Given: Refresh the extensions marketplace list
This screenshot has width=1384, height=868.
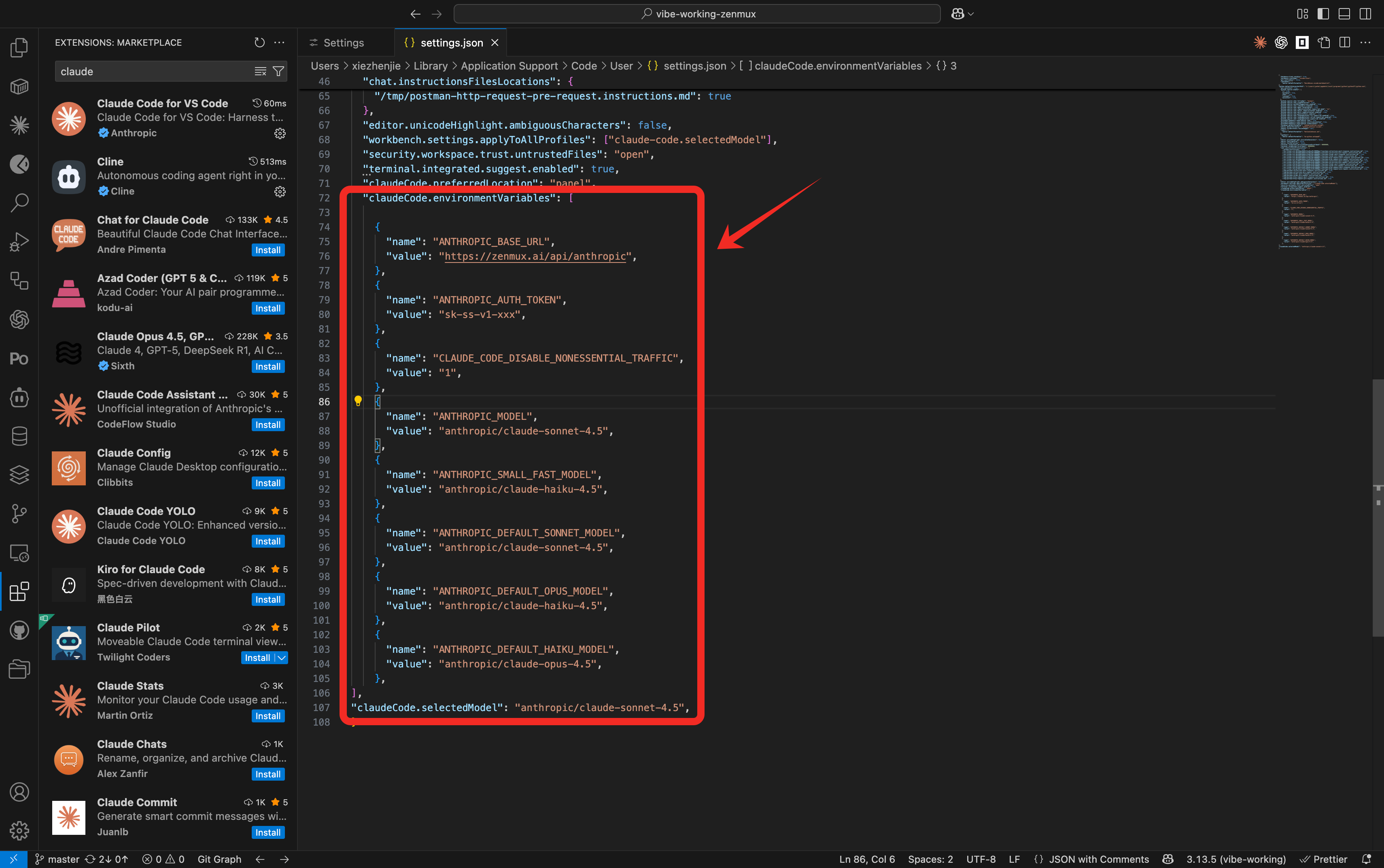Looking at the screenshot, I should coord(259,42).
